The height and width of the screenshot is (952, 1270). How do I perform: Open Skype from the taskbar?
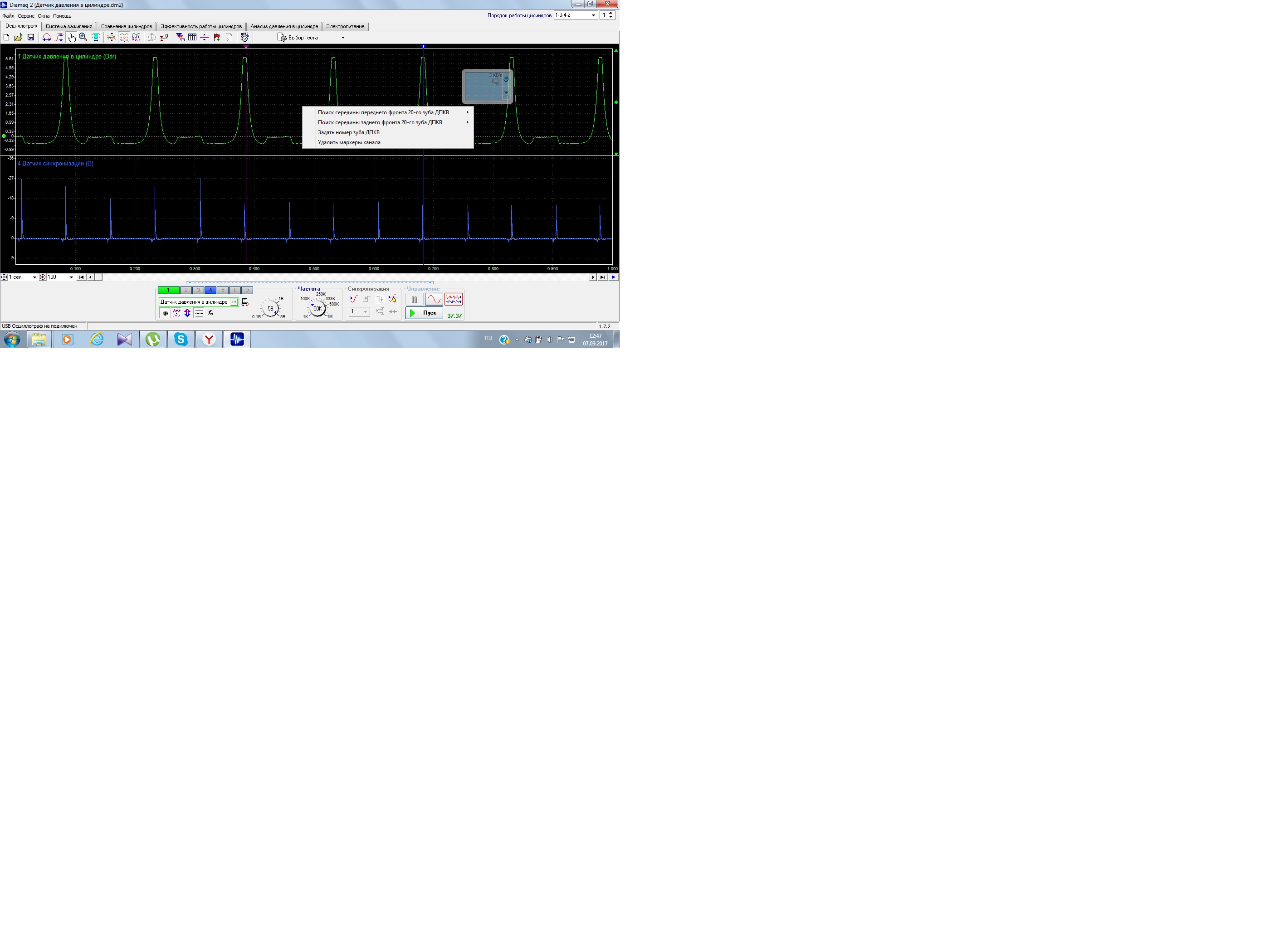[181, 340]
